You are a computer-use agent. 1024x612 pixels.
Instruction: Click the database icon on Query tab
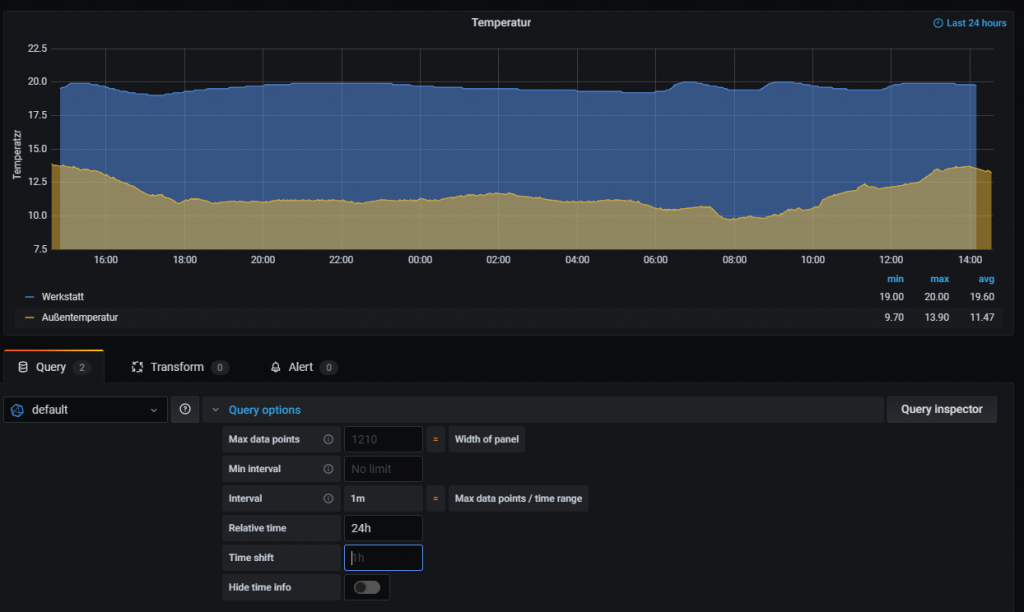(x=23, y=367)
